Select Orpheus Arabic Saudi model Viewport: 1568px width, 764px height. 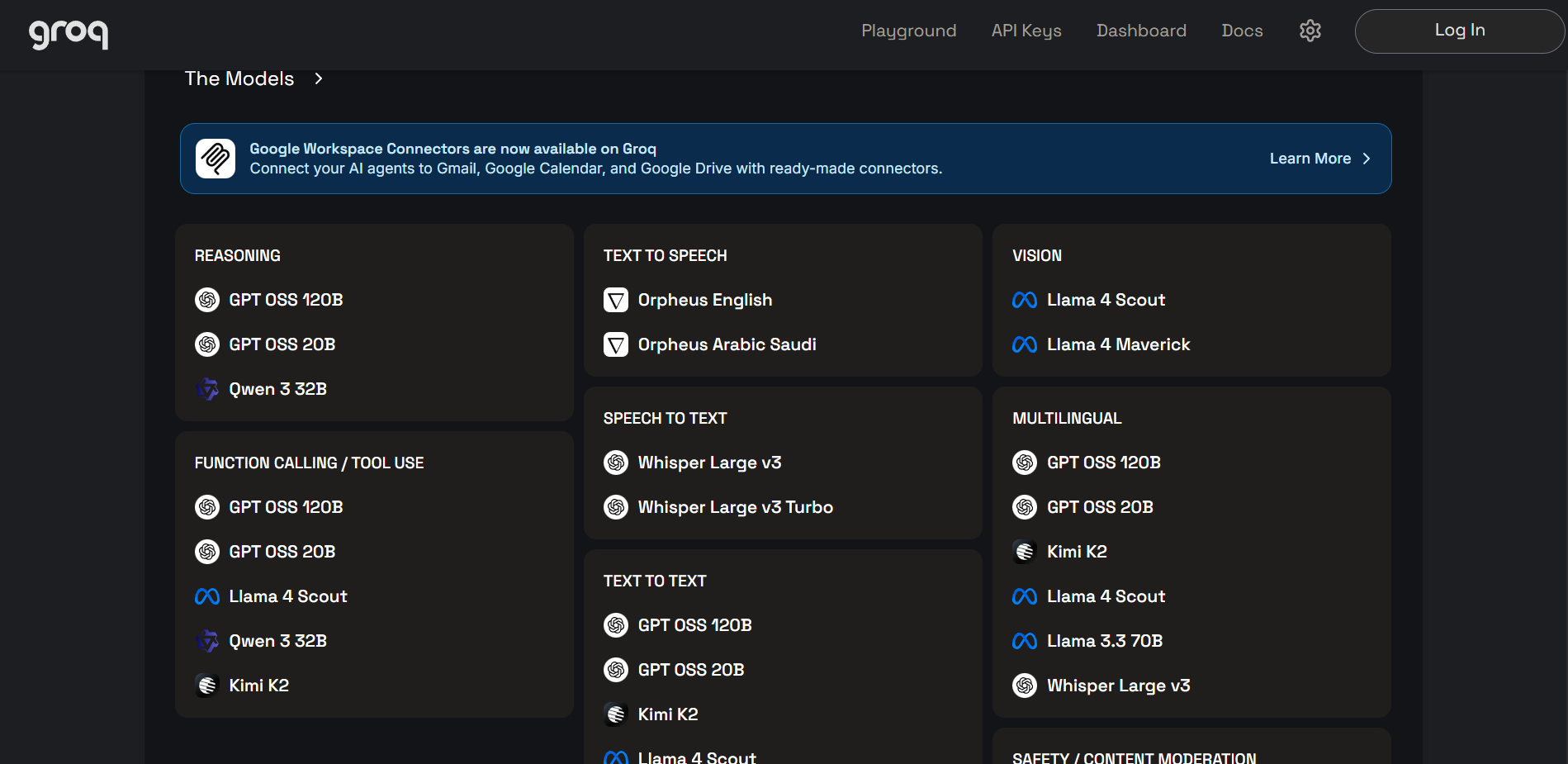(x=727, y=344)
